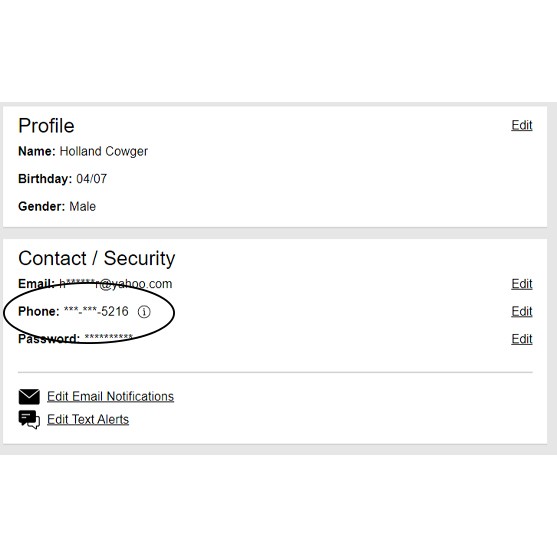
Task: Click the info icon beside the phone number
Action: click(144, 312)
